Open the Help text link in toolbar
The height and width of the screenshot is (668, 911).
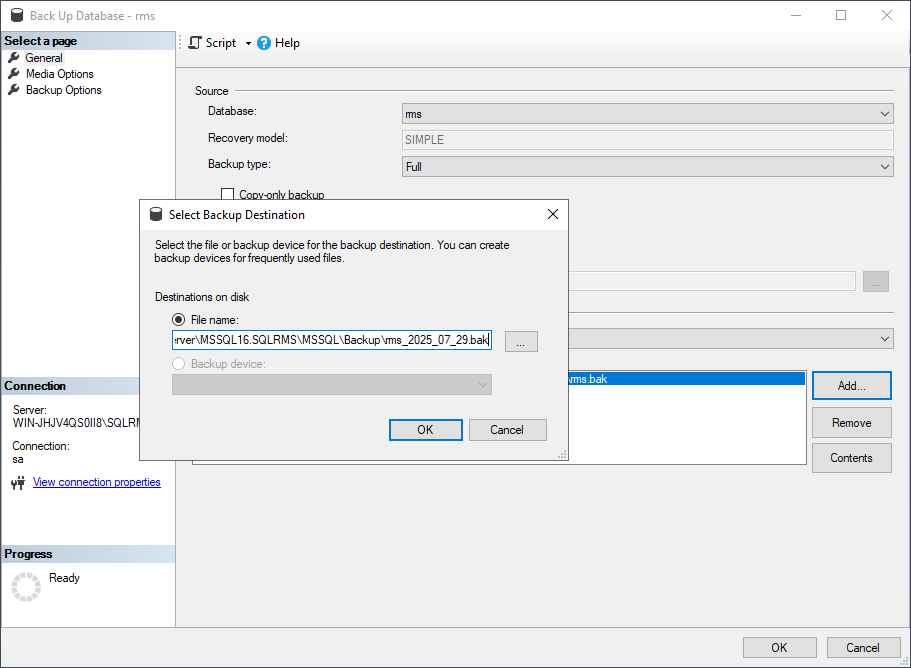pos(287,43)
